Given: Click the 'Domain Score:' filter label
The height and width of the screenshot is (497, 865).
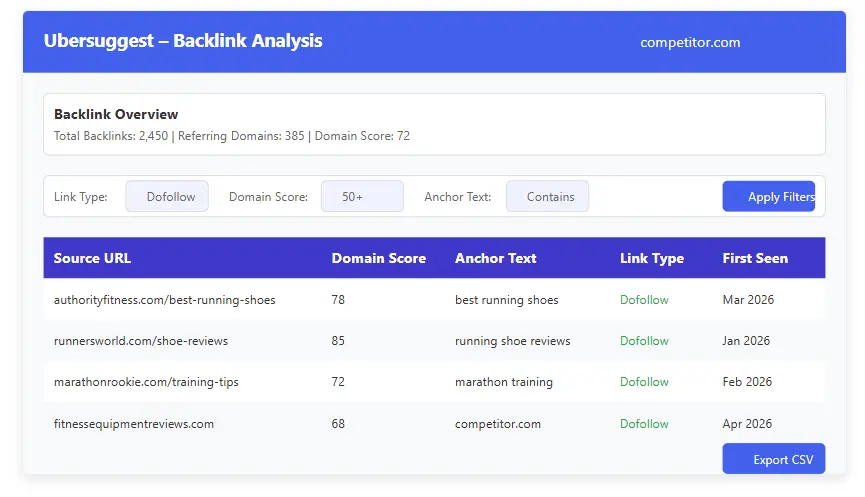Looking at the screenshot, I should (268, 197).
